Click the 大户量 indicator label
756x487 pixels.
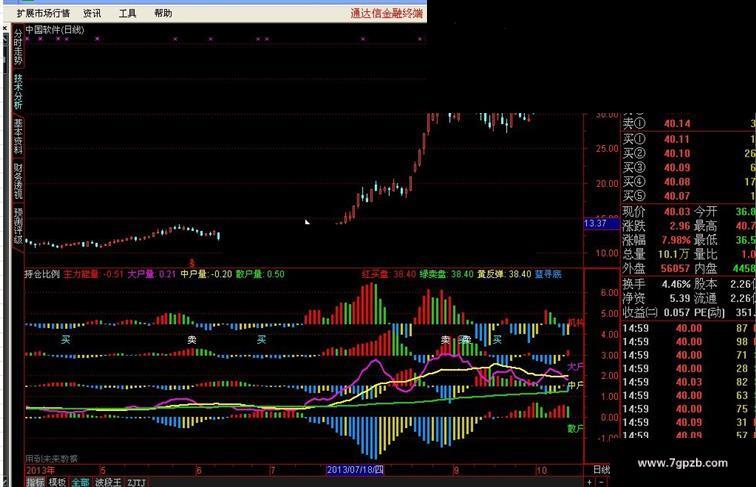click(141, 274)
